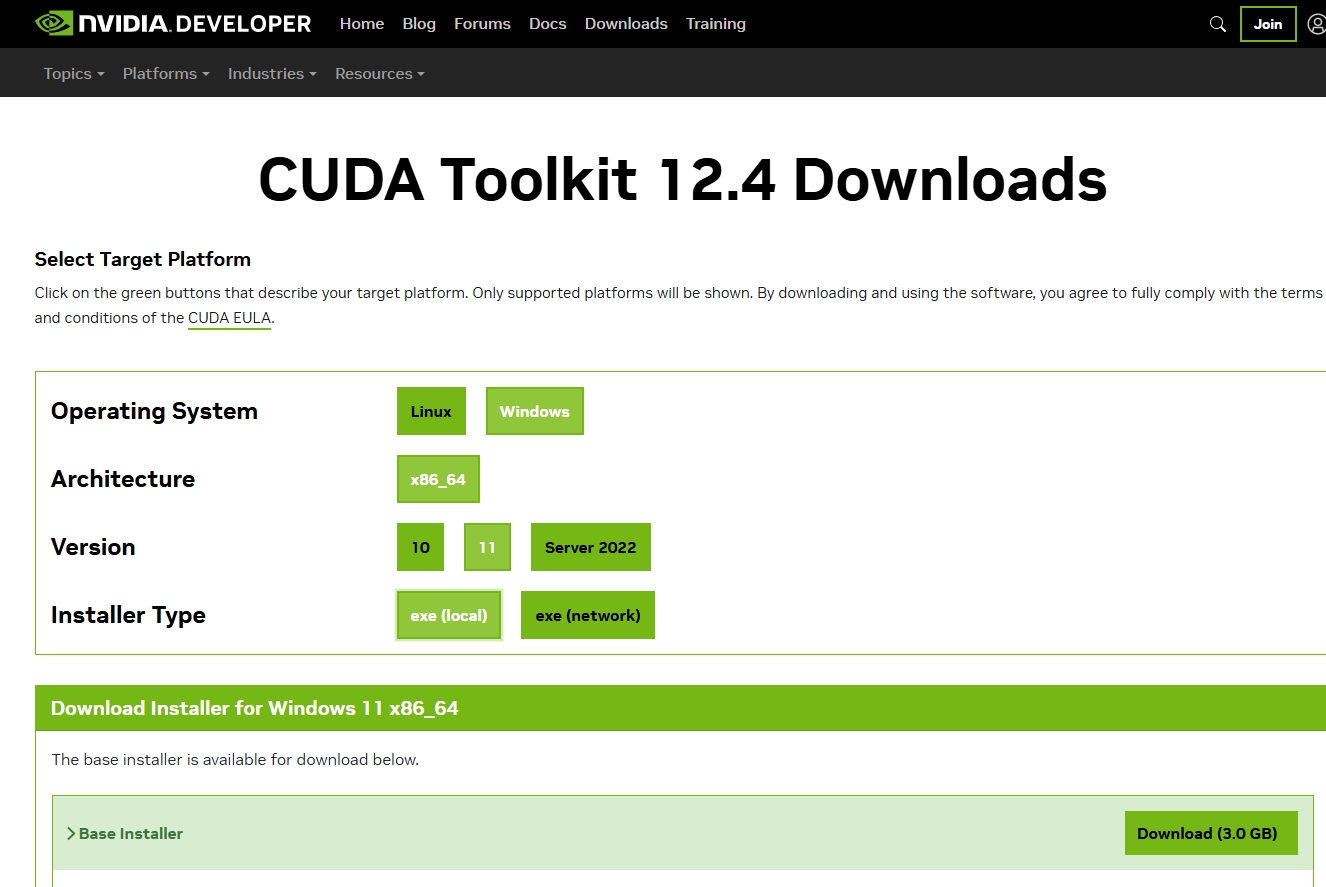Open the CUDA EULA link

(x=230, y=319)
